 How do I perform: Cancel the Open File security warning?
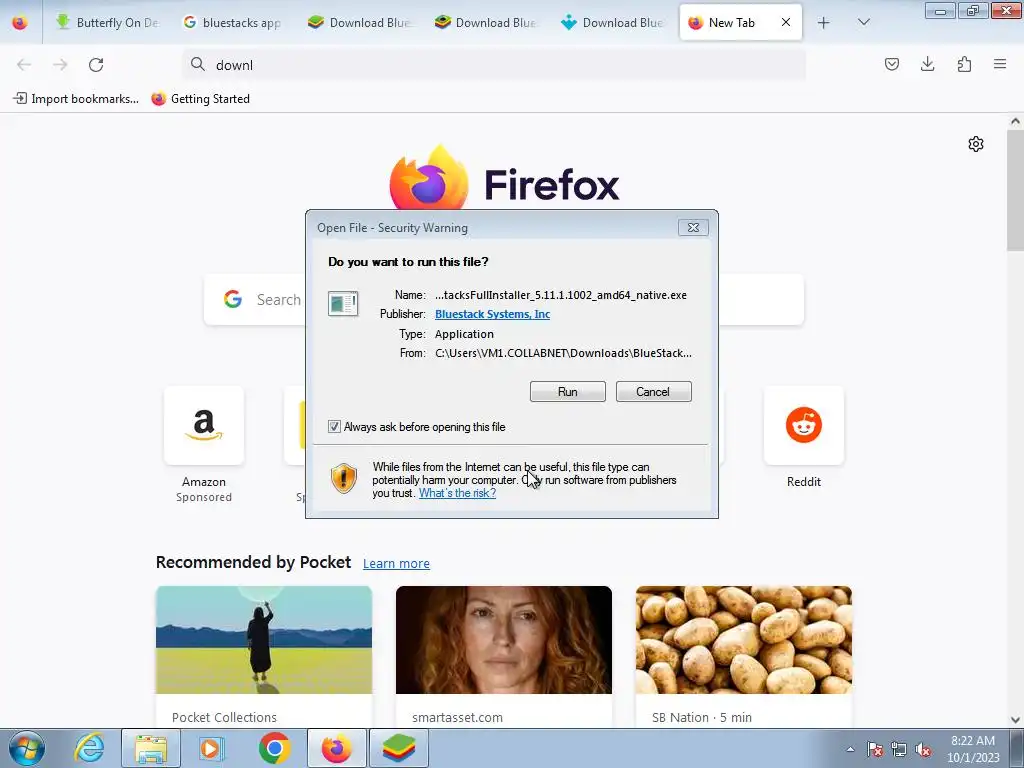653,392
